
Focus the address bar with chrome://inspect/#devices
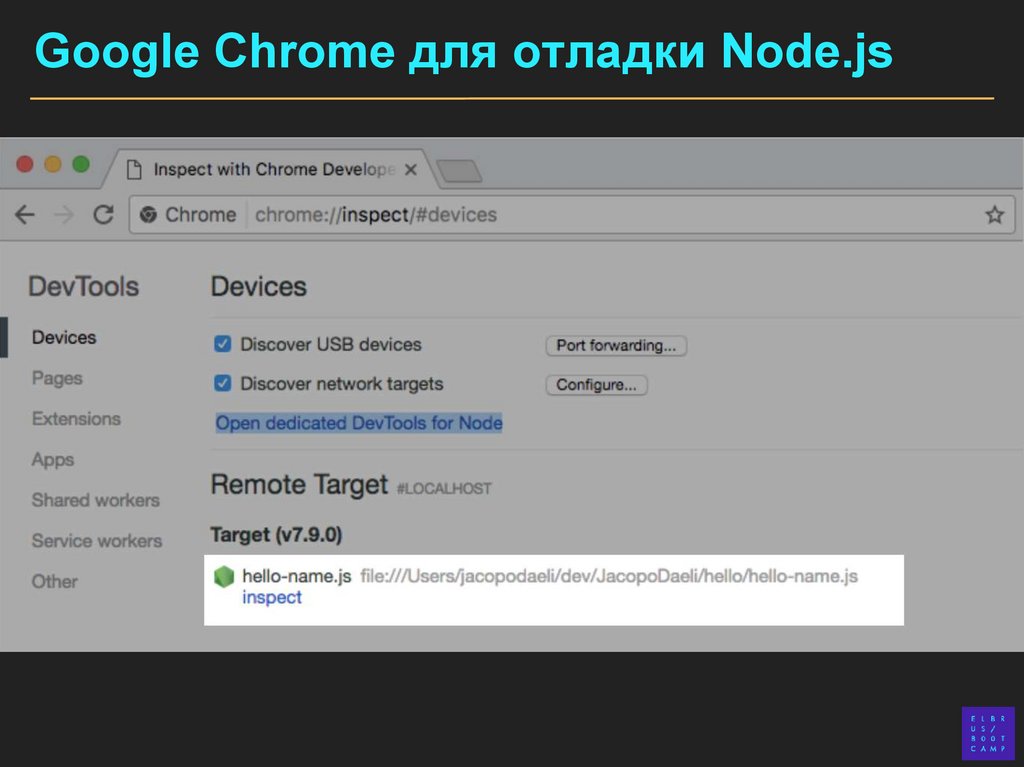coord(571,214)
